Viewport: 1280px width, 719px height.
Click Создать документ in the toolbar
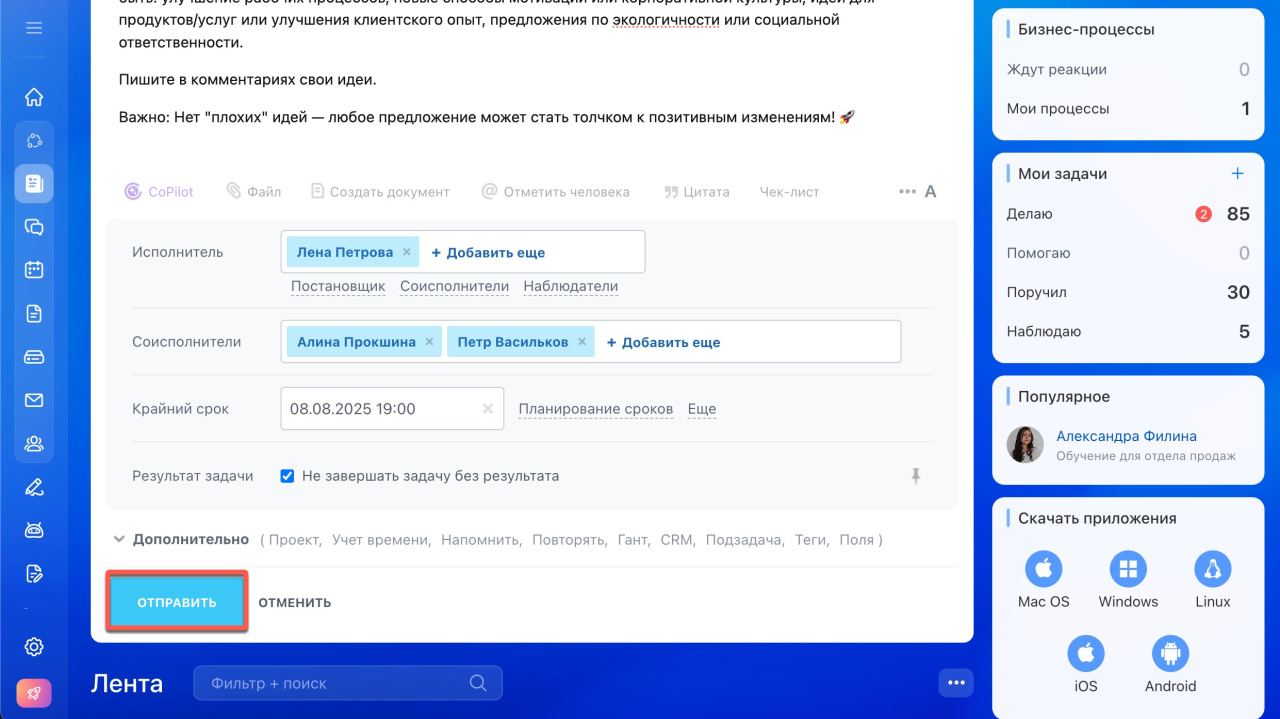[380, 192]
